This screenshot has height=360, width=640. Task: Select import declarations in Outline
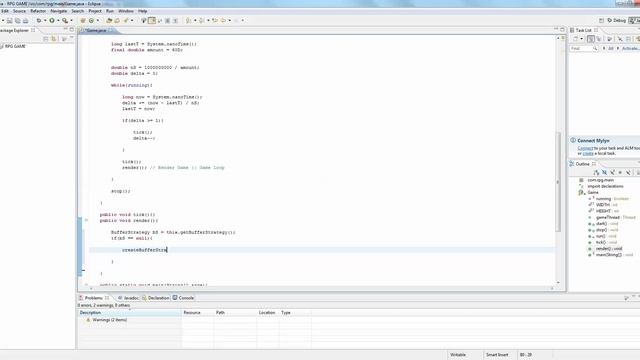[605, 186]
